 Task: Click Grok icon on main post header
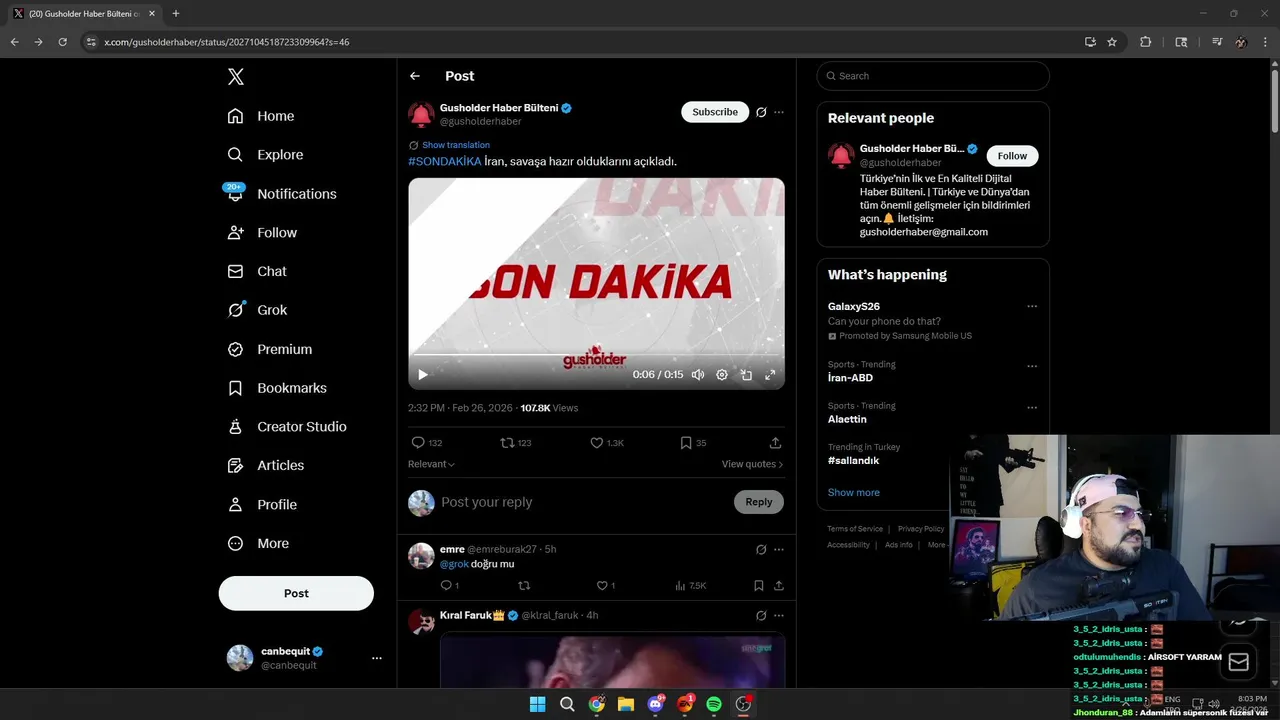[761, 112]
